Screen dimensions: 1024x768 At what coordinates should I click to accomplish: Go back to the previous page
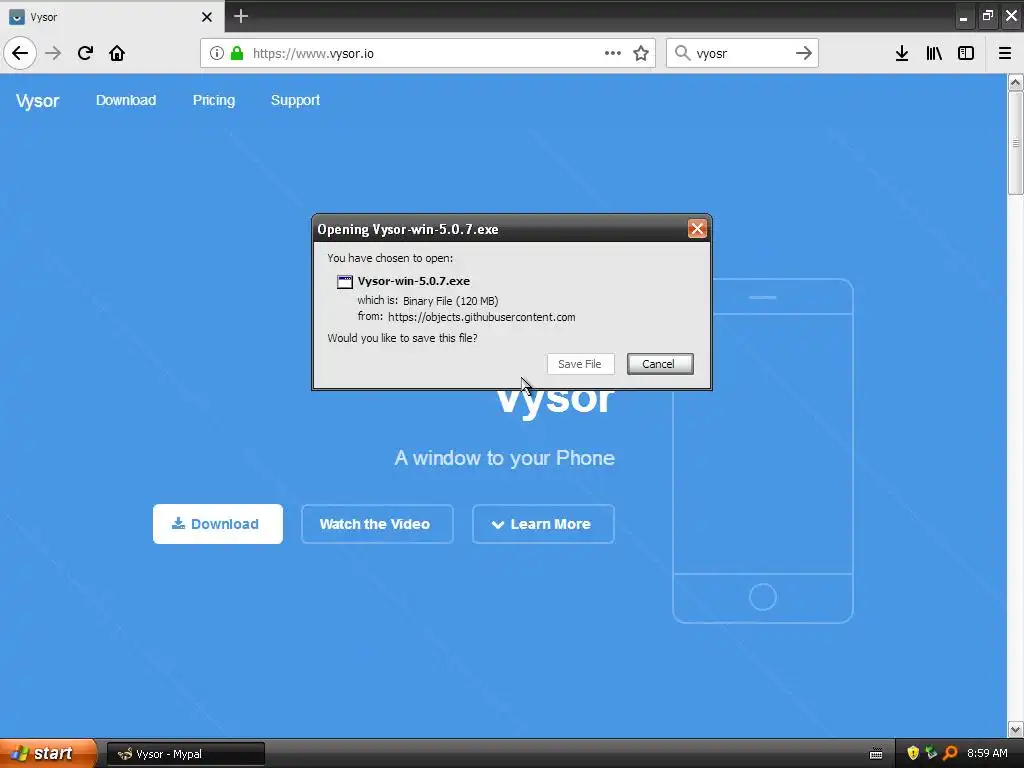coord(20,53)
